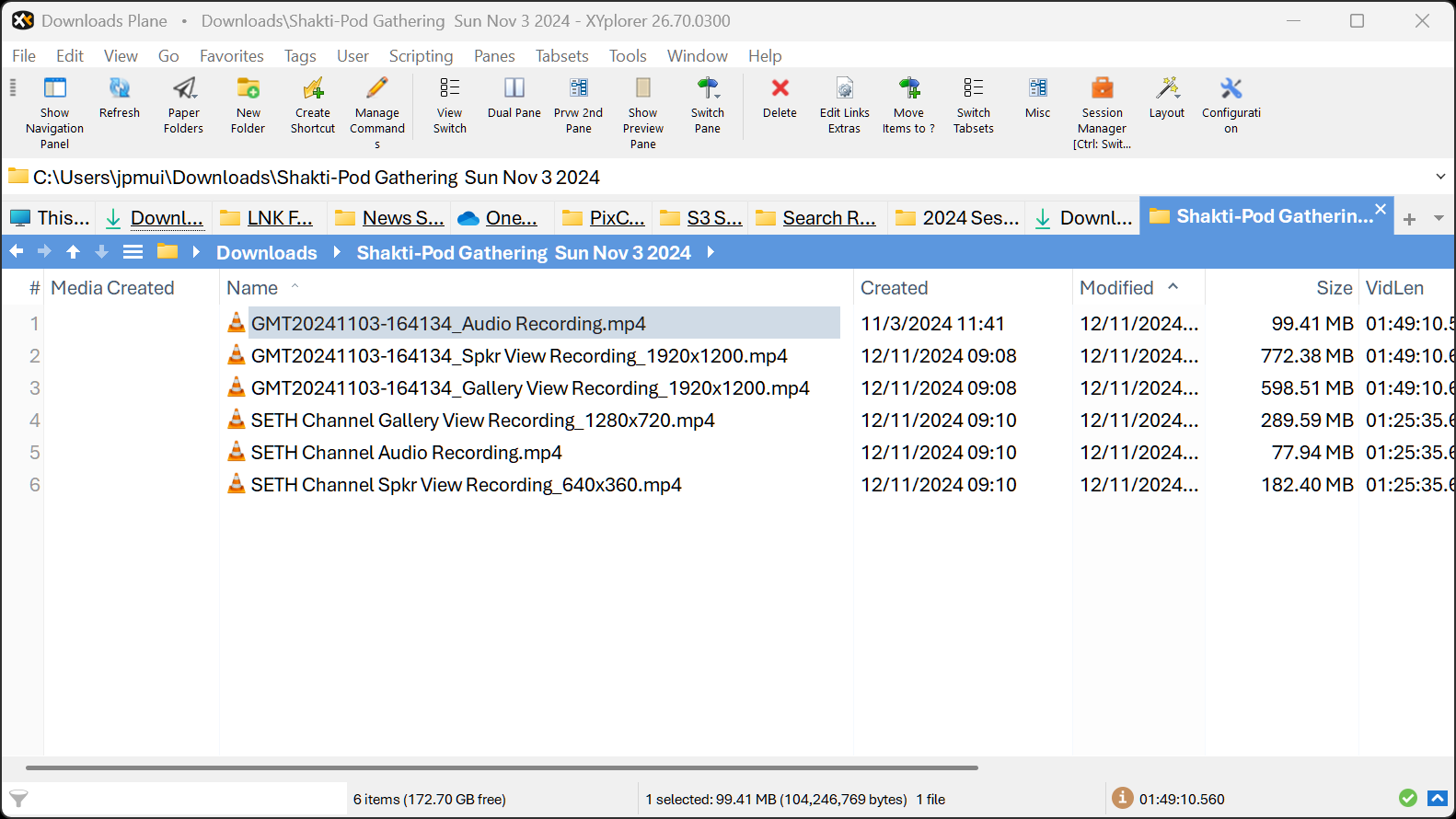
Task: Open the Tools menu
Action: pyautogui.click(x=628, y=56)
